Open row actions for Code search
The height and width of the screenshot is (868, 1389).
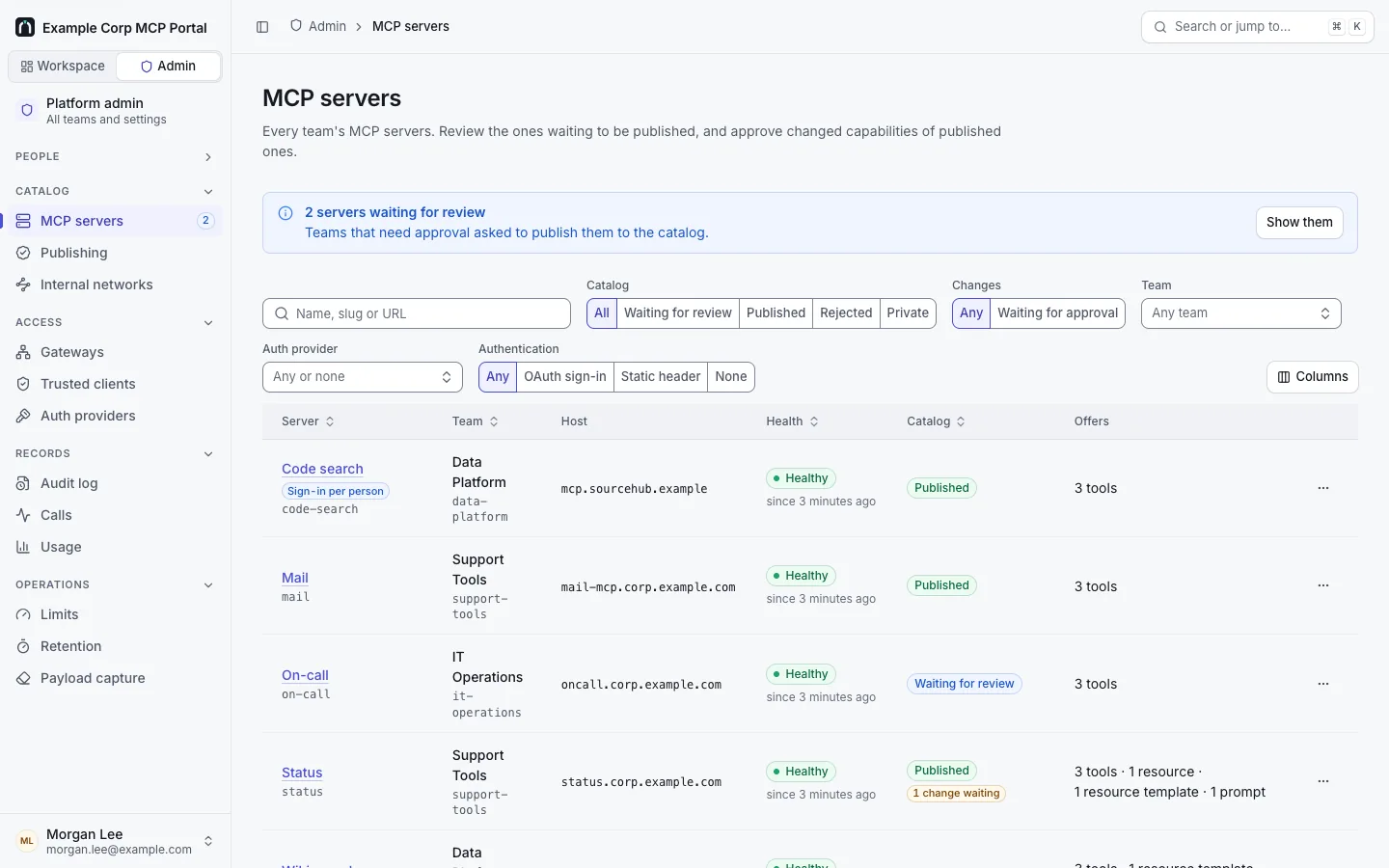coord(1323,488)
